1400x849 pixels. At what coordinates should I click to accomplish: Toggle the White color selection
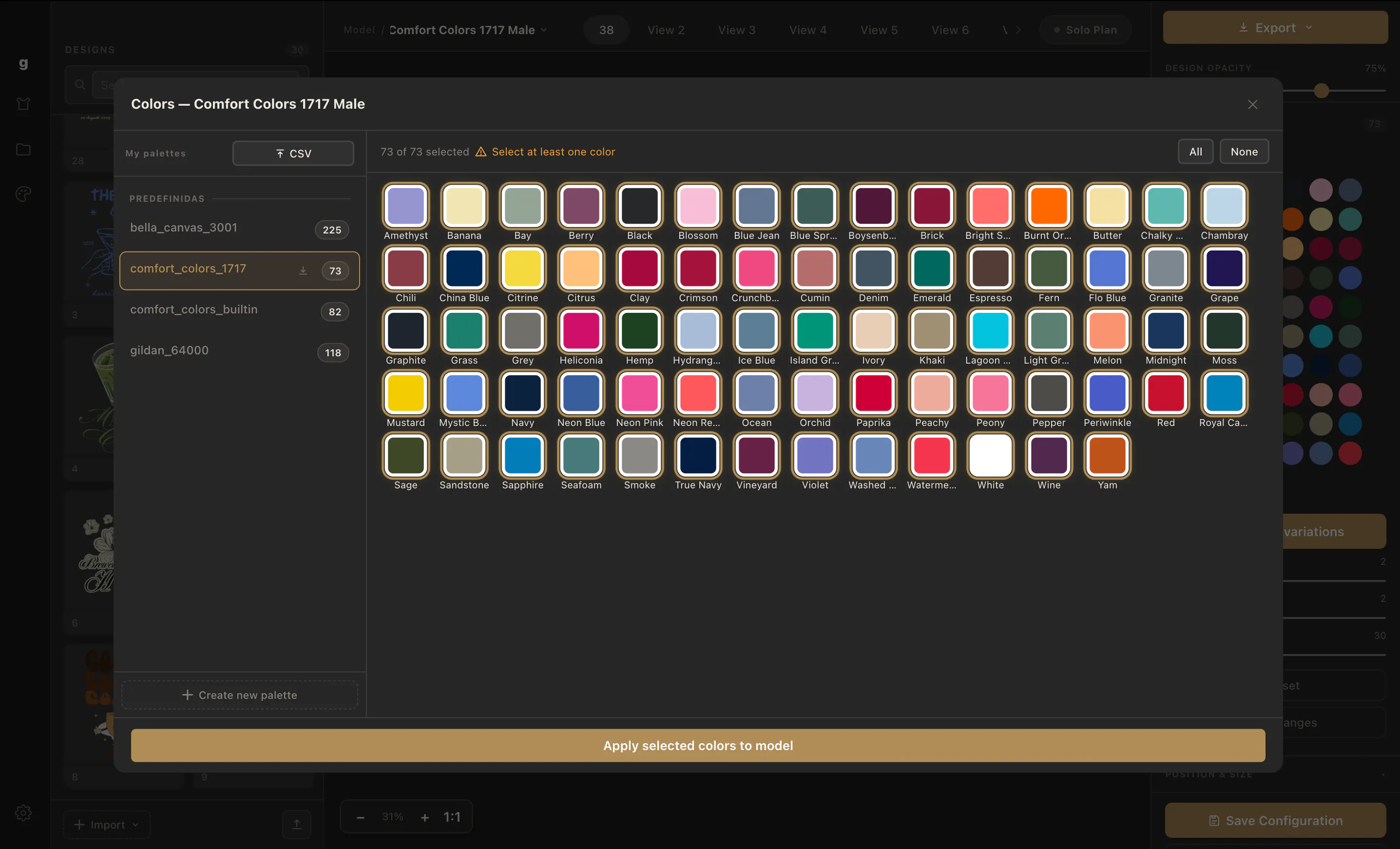990,455
